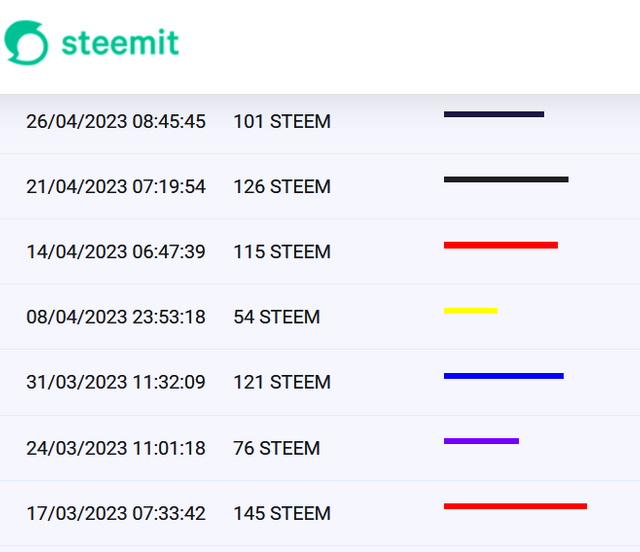The height and width of the screenshot is (552, 640).
Task: Select the date 31/03/2023 11:32:09
Action: pos(116,383)
